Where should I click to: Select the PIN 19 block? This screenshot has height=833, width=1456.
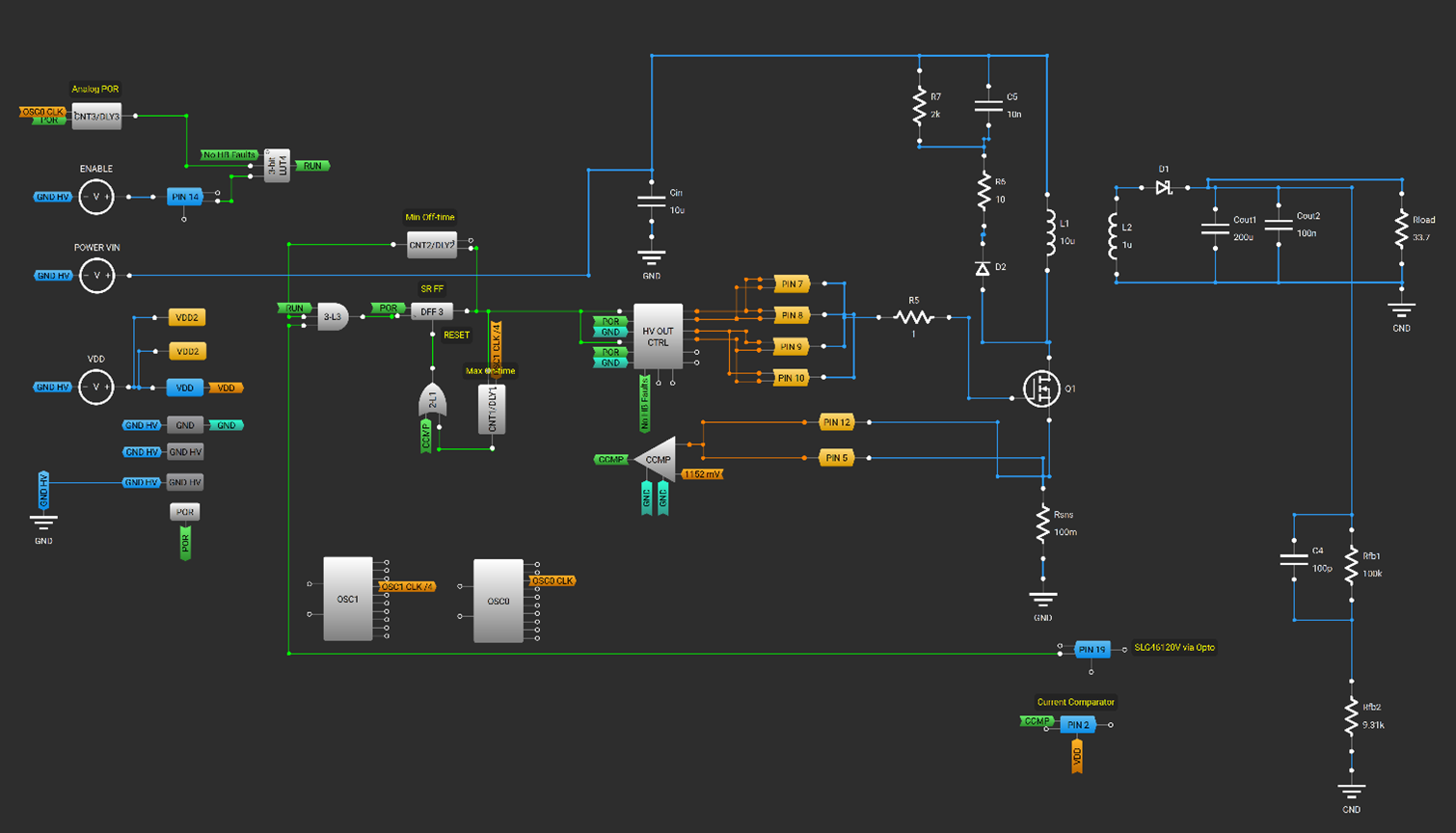click(1092, 650)
